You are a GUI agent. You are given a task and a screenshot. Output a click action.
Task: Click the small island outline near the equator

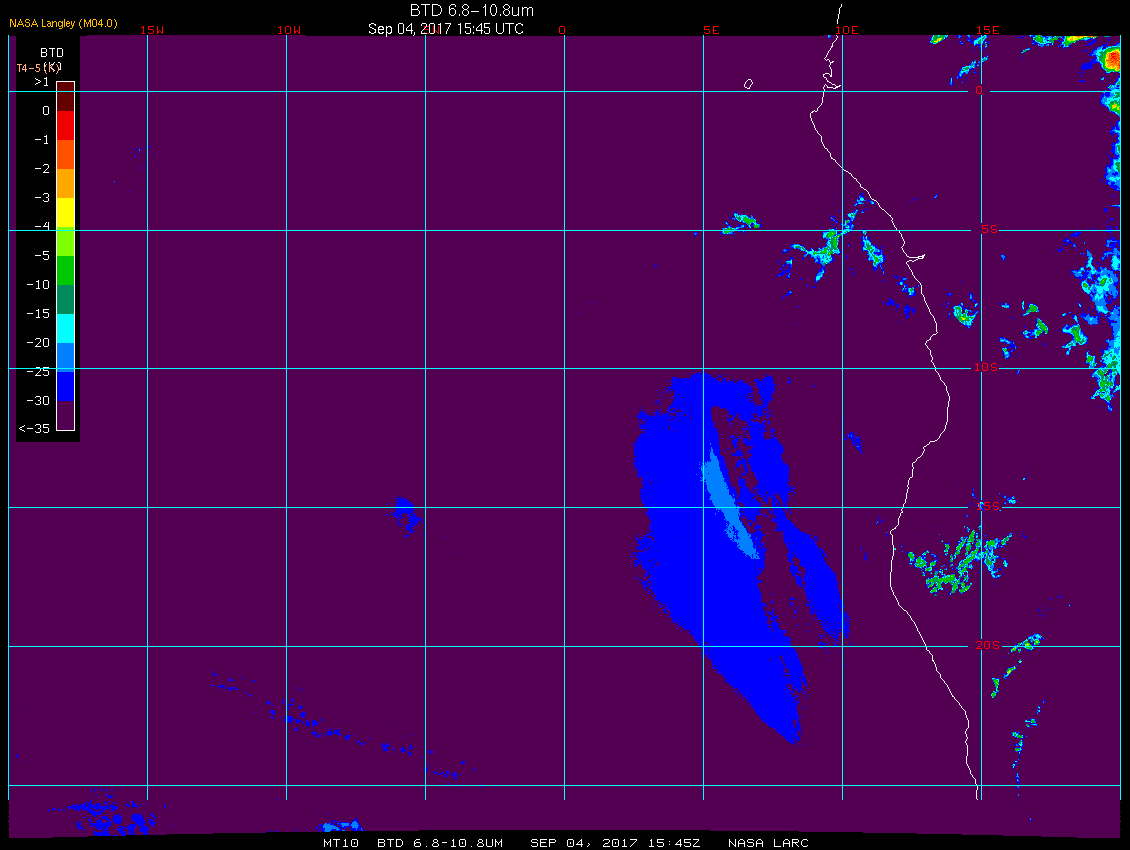pyautogui.click(x=748, y=84)
